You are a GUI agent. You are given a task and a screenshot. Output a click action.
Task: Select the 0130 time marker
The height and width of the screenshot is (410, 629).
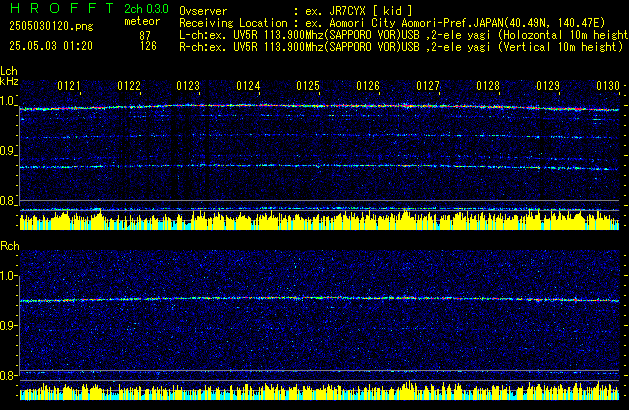608,86
